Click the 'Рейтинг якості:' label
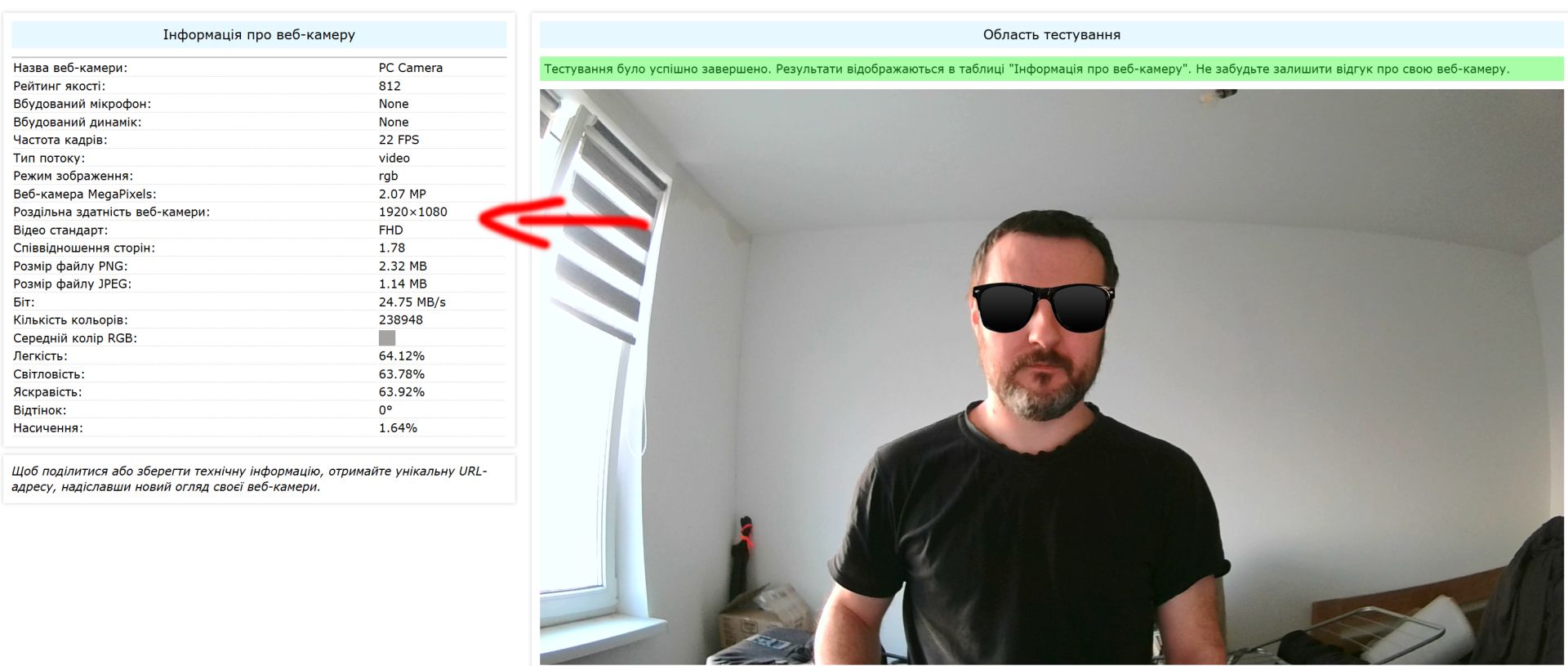 point(60,86)
